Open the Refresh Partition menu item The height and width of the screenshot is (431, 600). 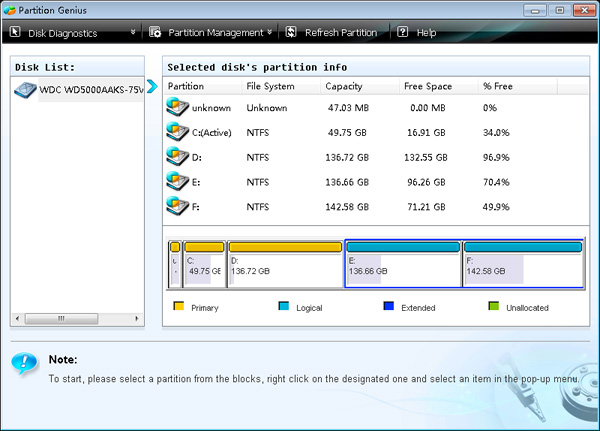(341, 32)
